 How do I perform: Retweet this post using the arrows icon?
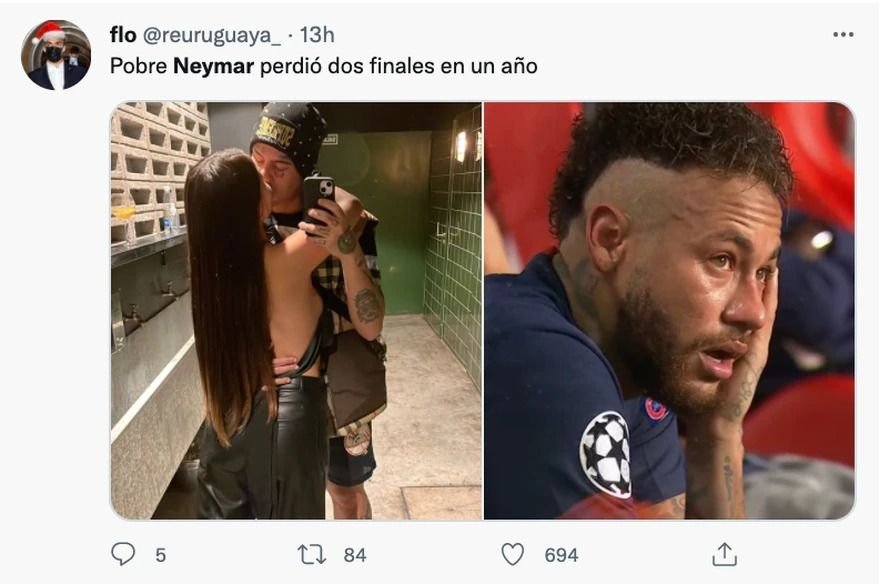tap(312, 554)
